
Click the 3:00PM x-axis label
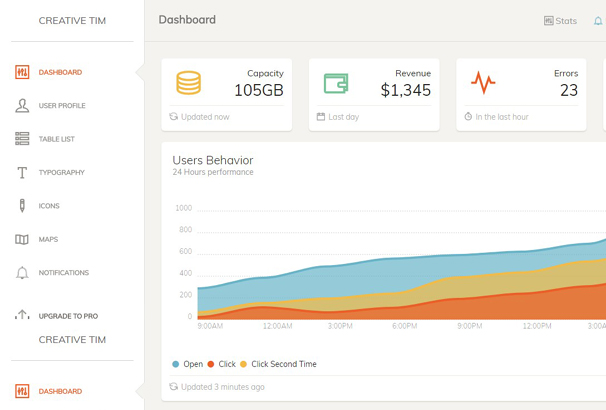[340, 326]
